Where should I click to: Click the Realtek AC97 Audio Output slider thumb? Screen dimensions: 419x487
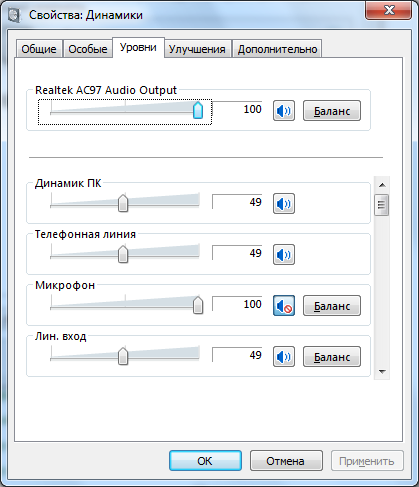point(198,110)
